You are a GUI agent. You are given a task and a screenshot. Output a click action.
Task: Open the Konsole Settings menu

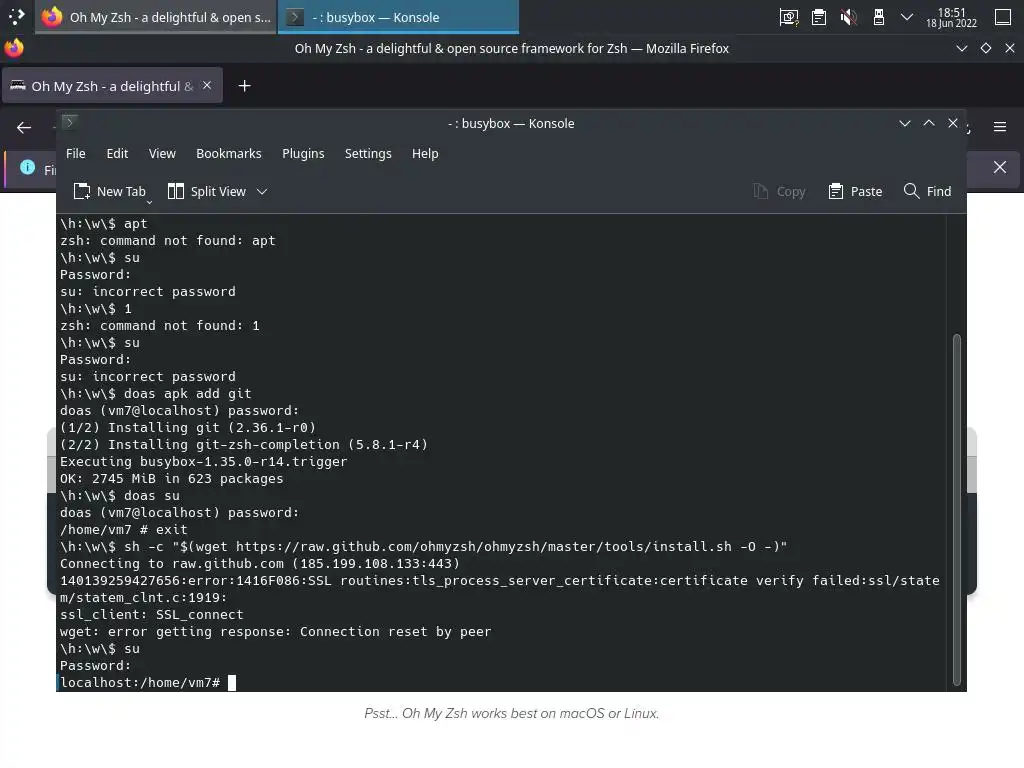click(x=368, y=153)
